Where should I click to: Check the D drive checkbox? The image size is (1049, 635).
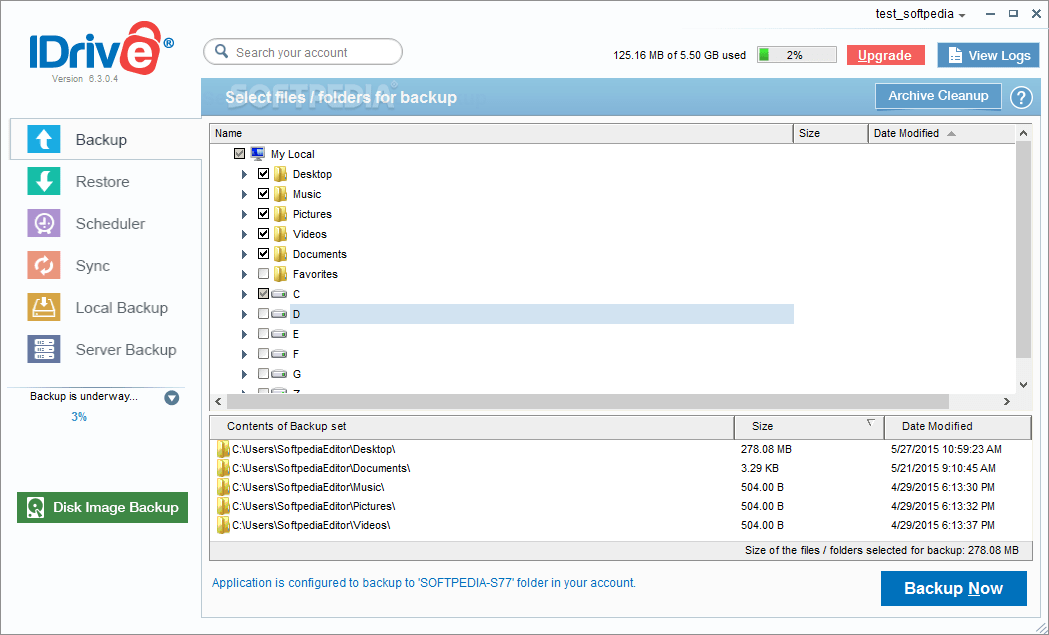tap(264, 314)
